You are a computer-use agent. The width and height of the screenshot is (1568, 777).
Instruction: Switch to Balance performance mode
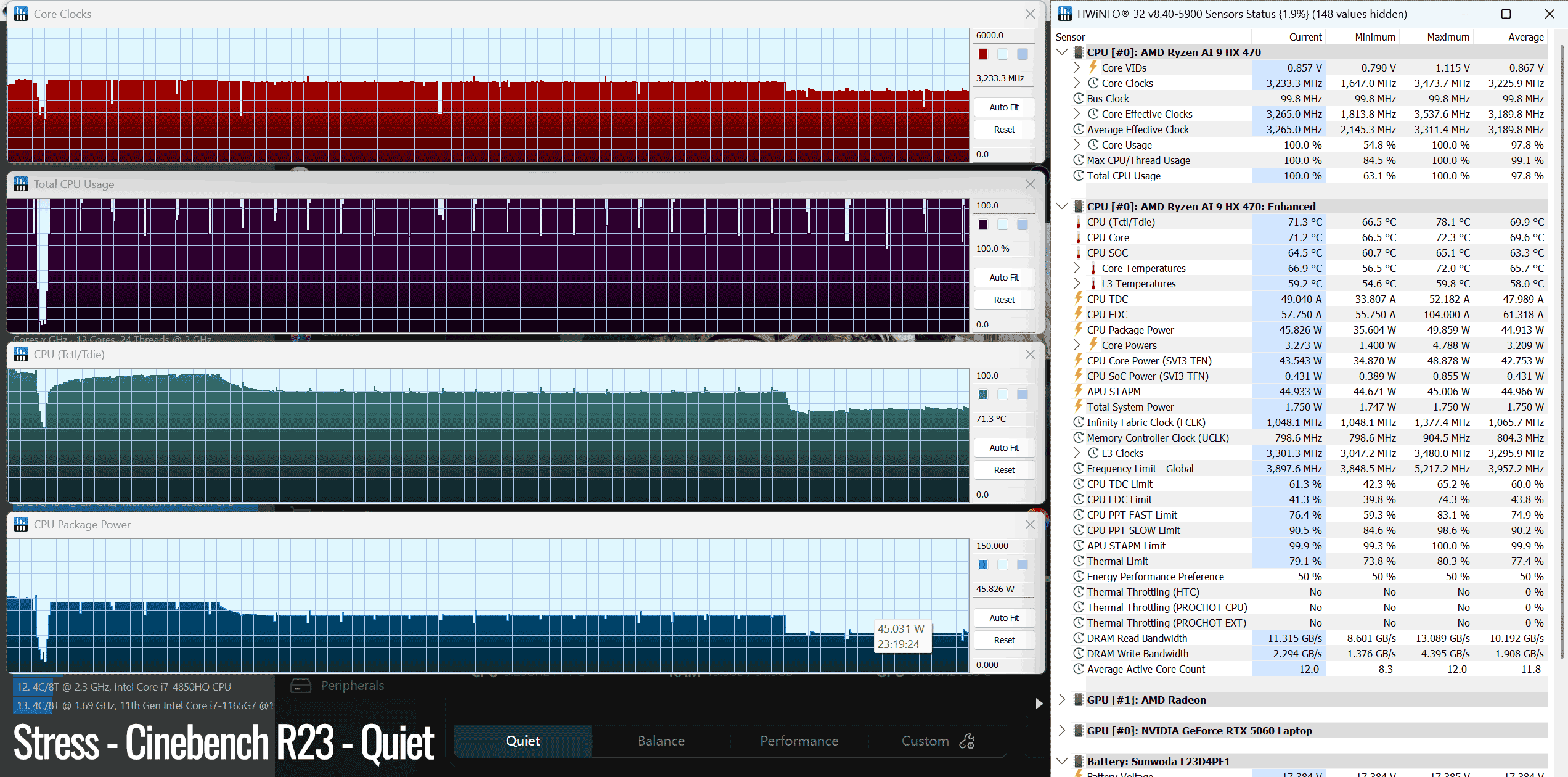point(661,741)
